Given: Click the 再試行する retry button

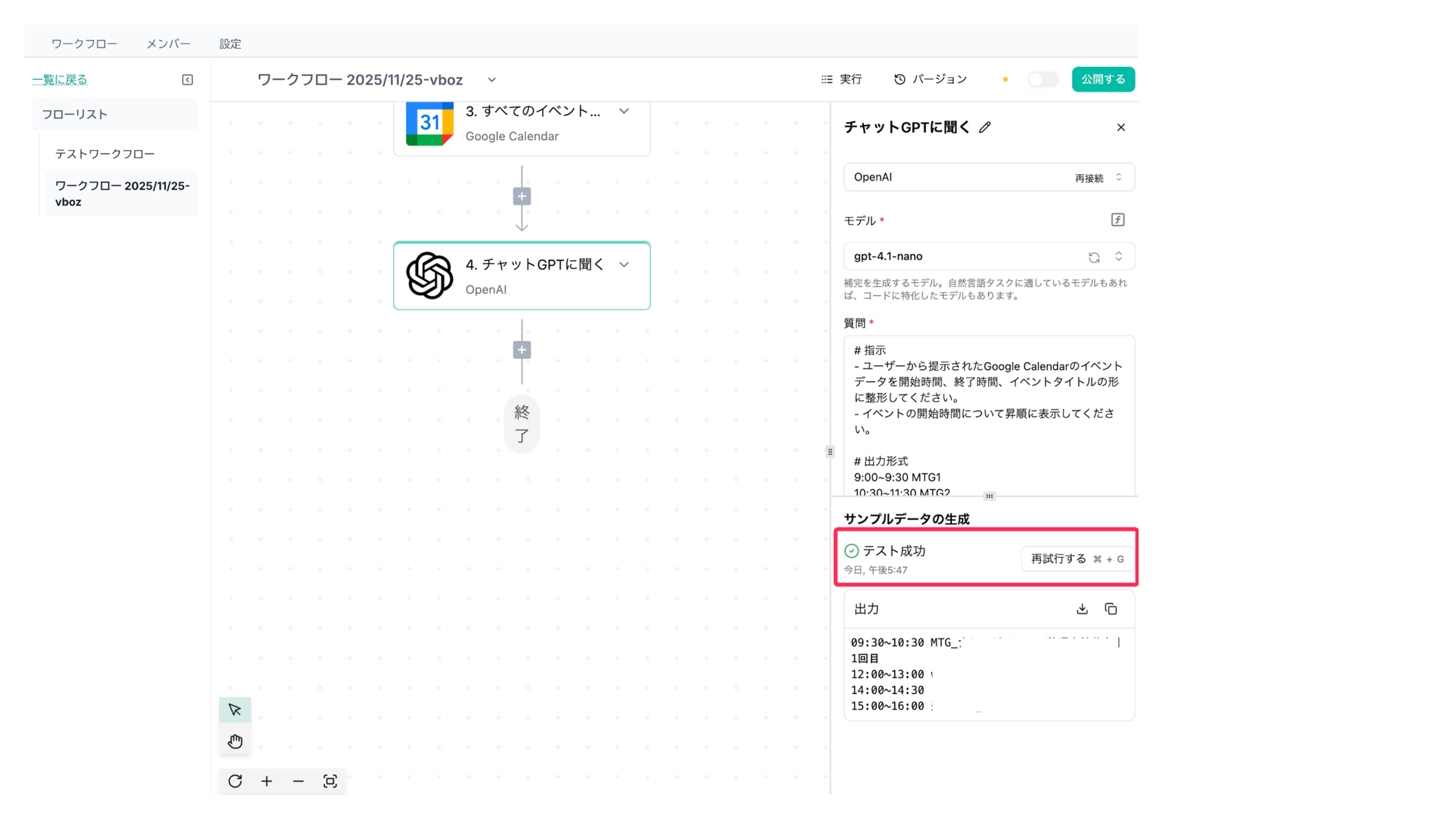Looking at the screenshot, I should (x=1076, y=559).
